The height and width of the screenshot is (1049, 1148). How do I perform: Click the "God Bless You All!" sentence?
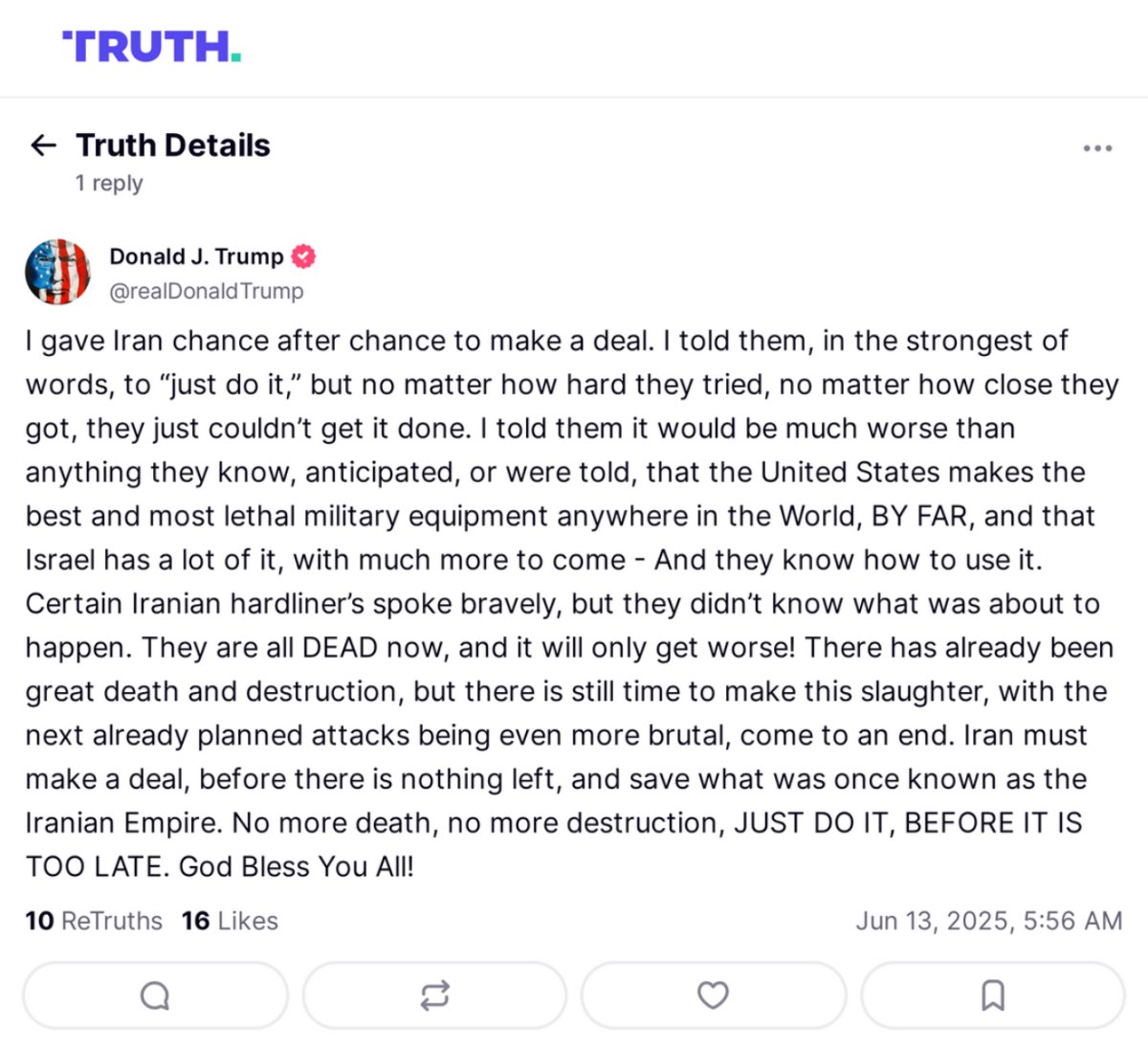297,866
